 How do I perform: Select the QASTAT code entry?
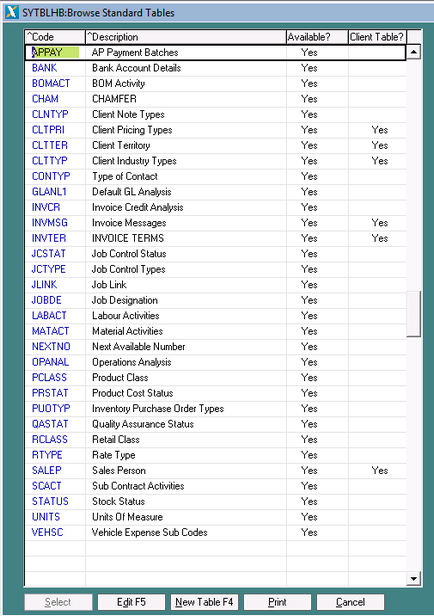(x=50, y=424)
